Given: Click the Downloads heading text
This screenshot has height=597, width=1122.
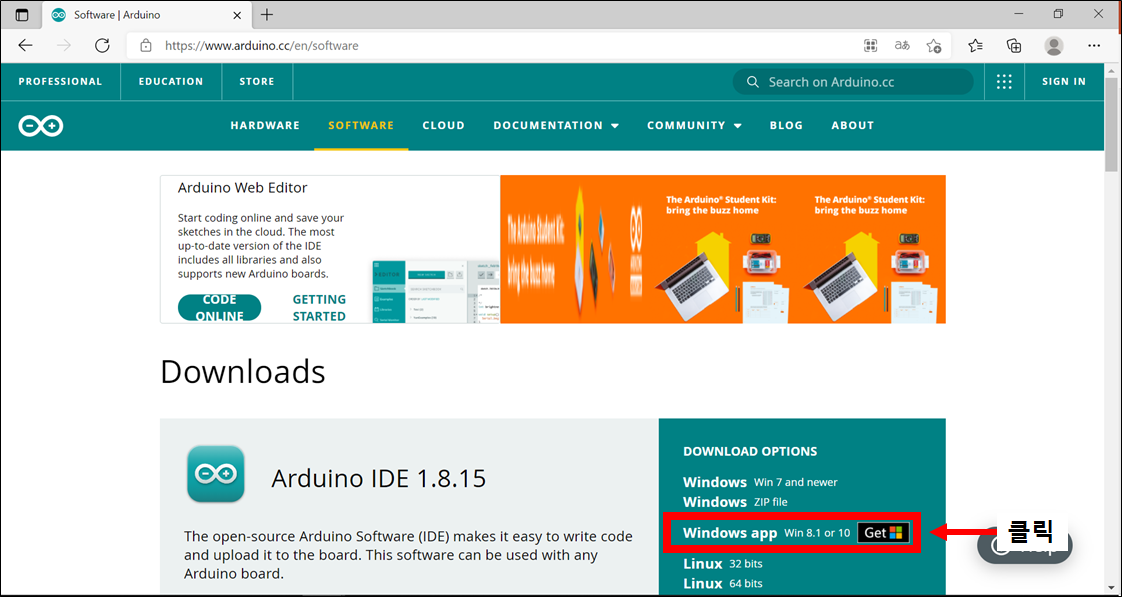Looking at the screenshot, I should [243, 372].
